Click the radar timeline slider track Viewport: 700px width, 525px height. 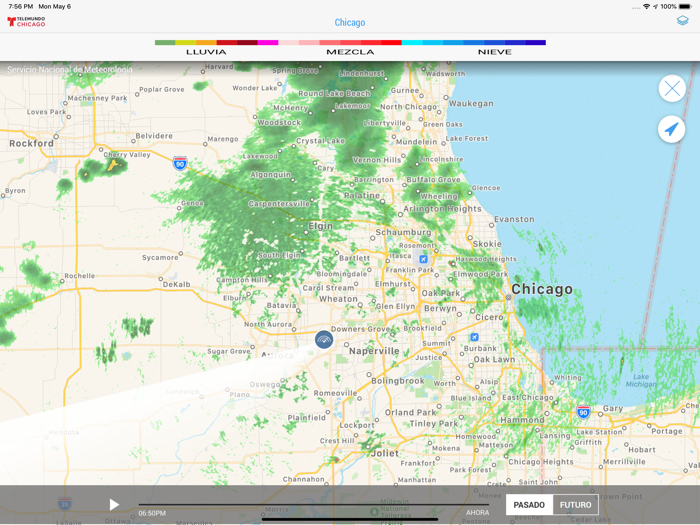point(313,504)
